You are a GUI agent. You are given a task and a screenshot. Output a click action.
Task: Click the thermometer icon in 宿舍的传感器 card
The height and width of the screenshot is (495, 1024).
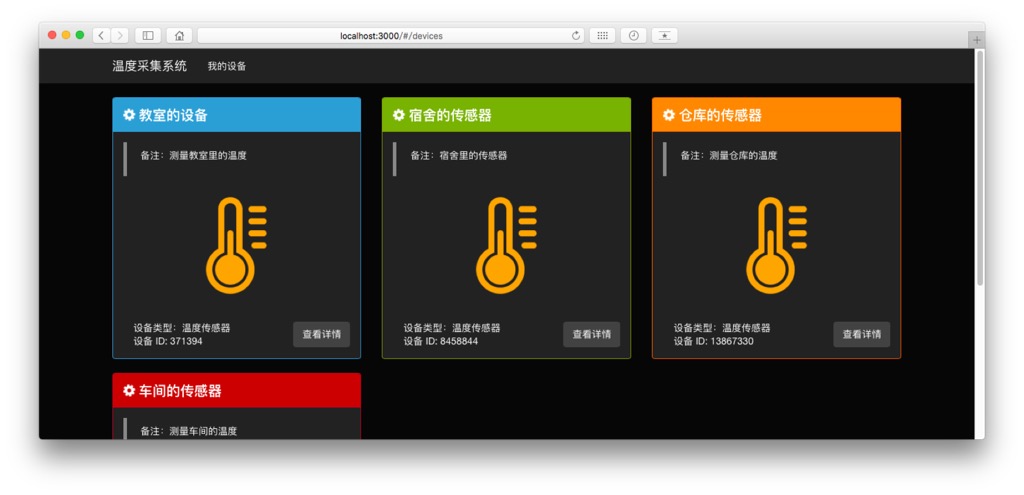pyautogui.click(x=506, y=245)
